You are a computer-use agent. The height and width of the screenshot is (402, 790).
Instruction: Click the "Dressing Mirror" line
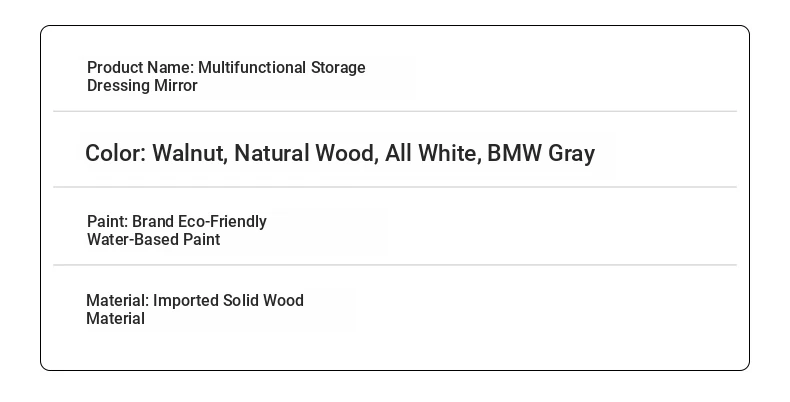tap(142, 86)
